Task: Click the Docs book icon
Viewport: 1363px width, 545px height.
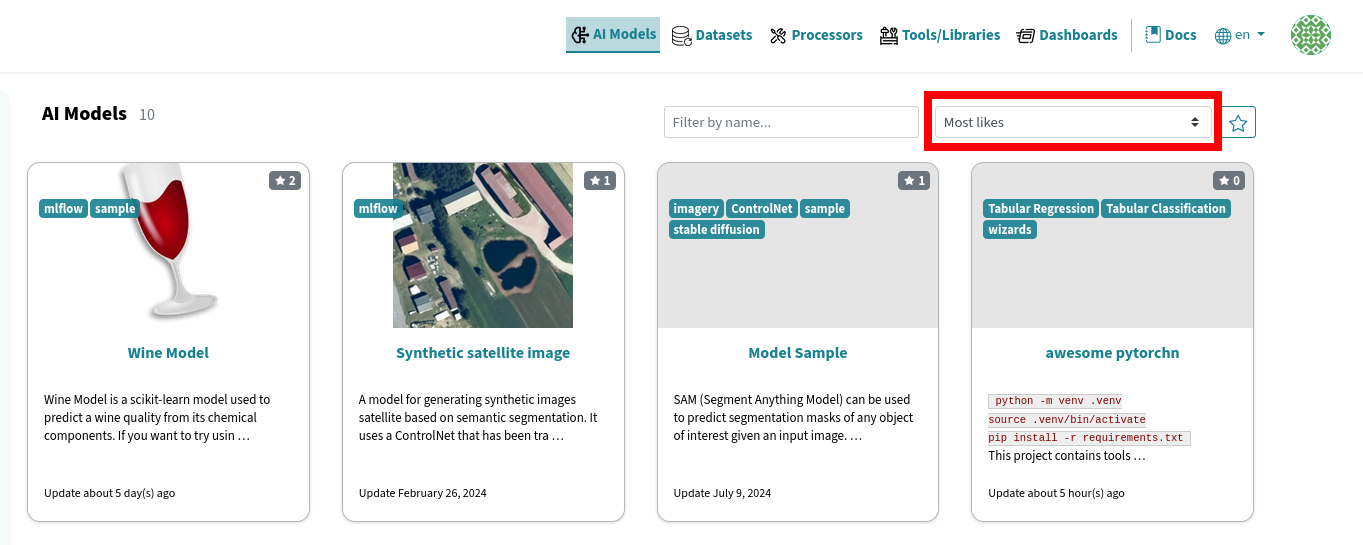Action: [x=1152, y=35]
